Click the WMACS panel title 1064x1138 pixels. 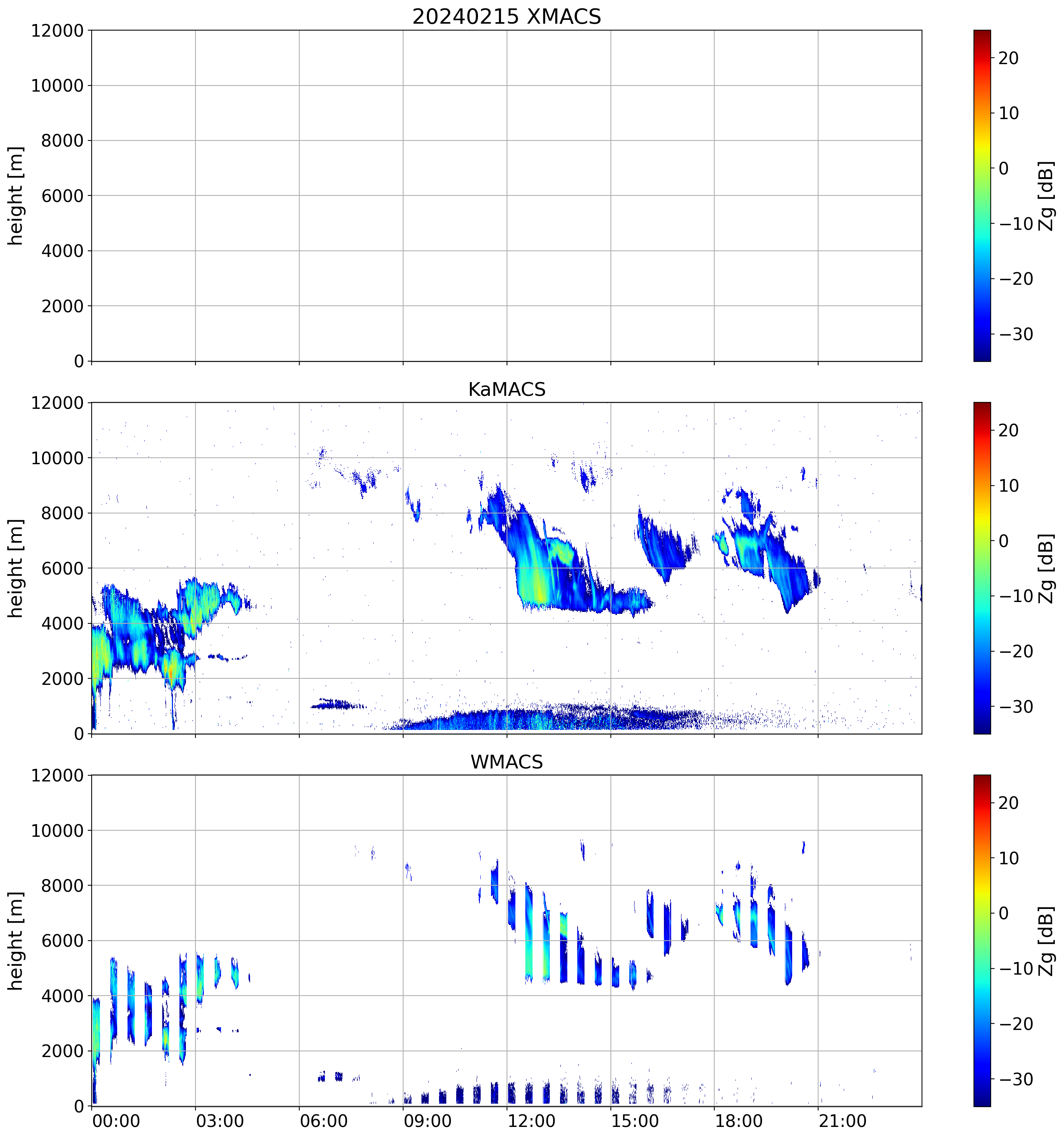506,762
